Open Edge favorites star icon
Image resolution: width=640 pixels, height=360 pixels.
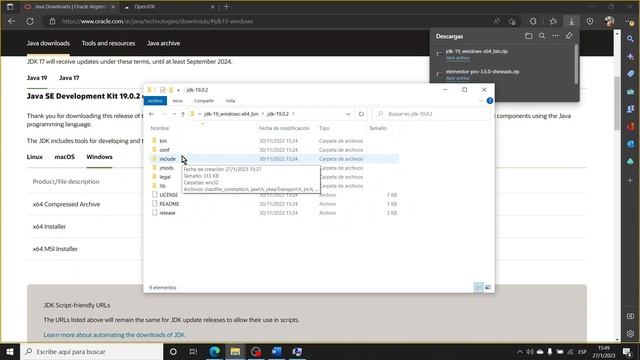pyautogui.click(x=553, y=21)
